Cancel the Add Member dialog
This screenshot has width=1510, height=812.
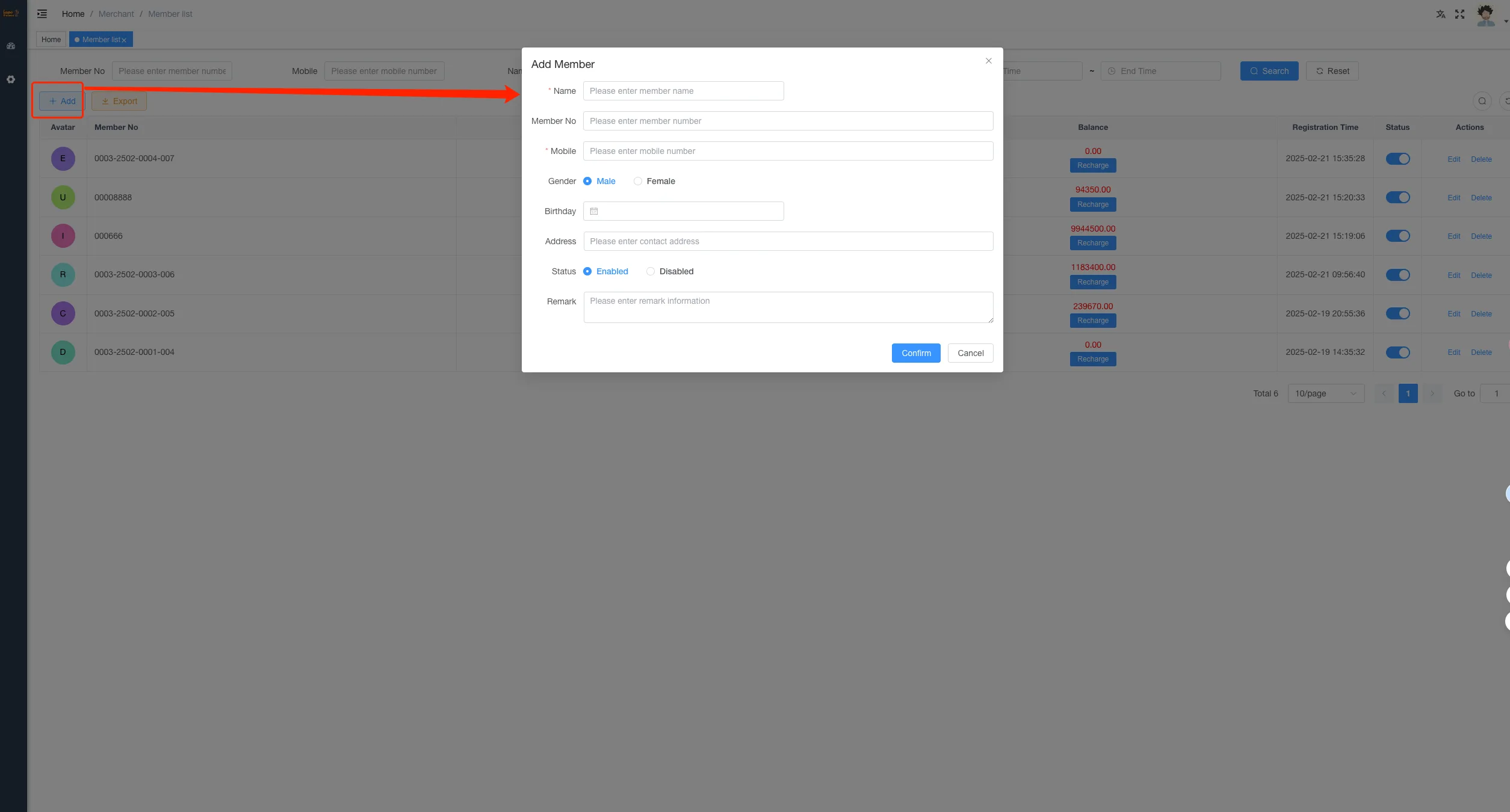pyautogui.click(x=971, y=353)
